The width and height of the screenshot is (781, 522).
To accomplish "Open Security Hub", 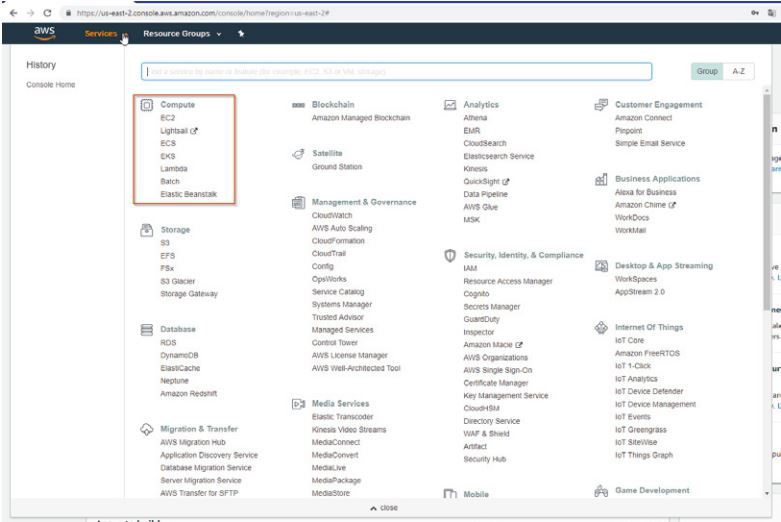I will 485,459.
